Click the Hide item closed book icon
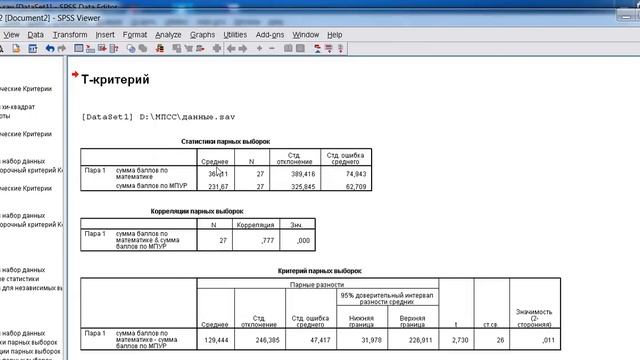This screenshot has width=640, height=360. [x=300, y=49]
